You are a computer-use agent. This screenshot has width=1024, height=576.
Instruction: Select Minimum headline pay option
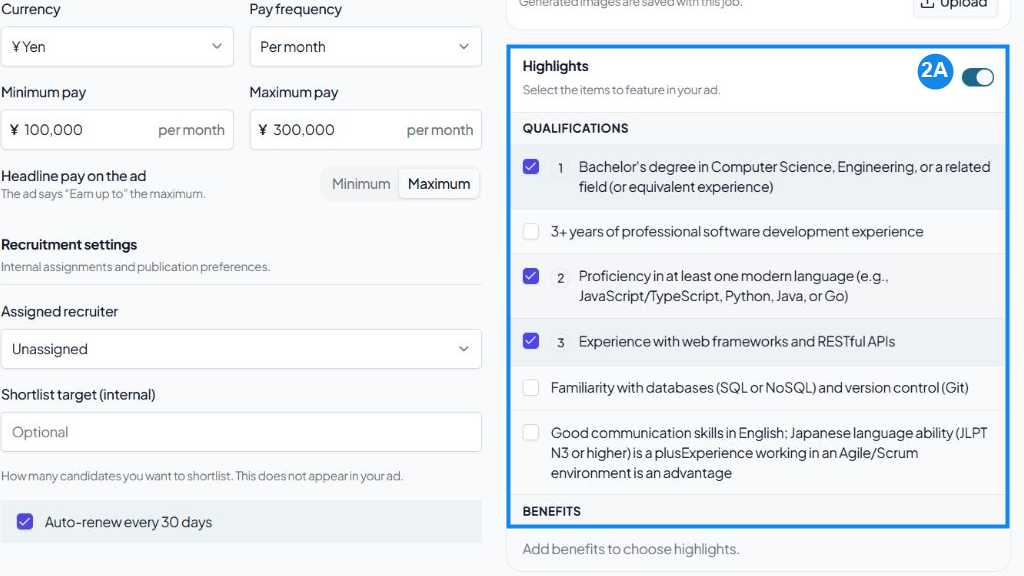361,184
